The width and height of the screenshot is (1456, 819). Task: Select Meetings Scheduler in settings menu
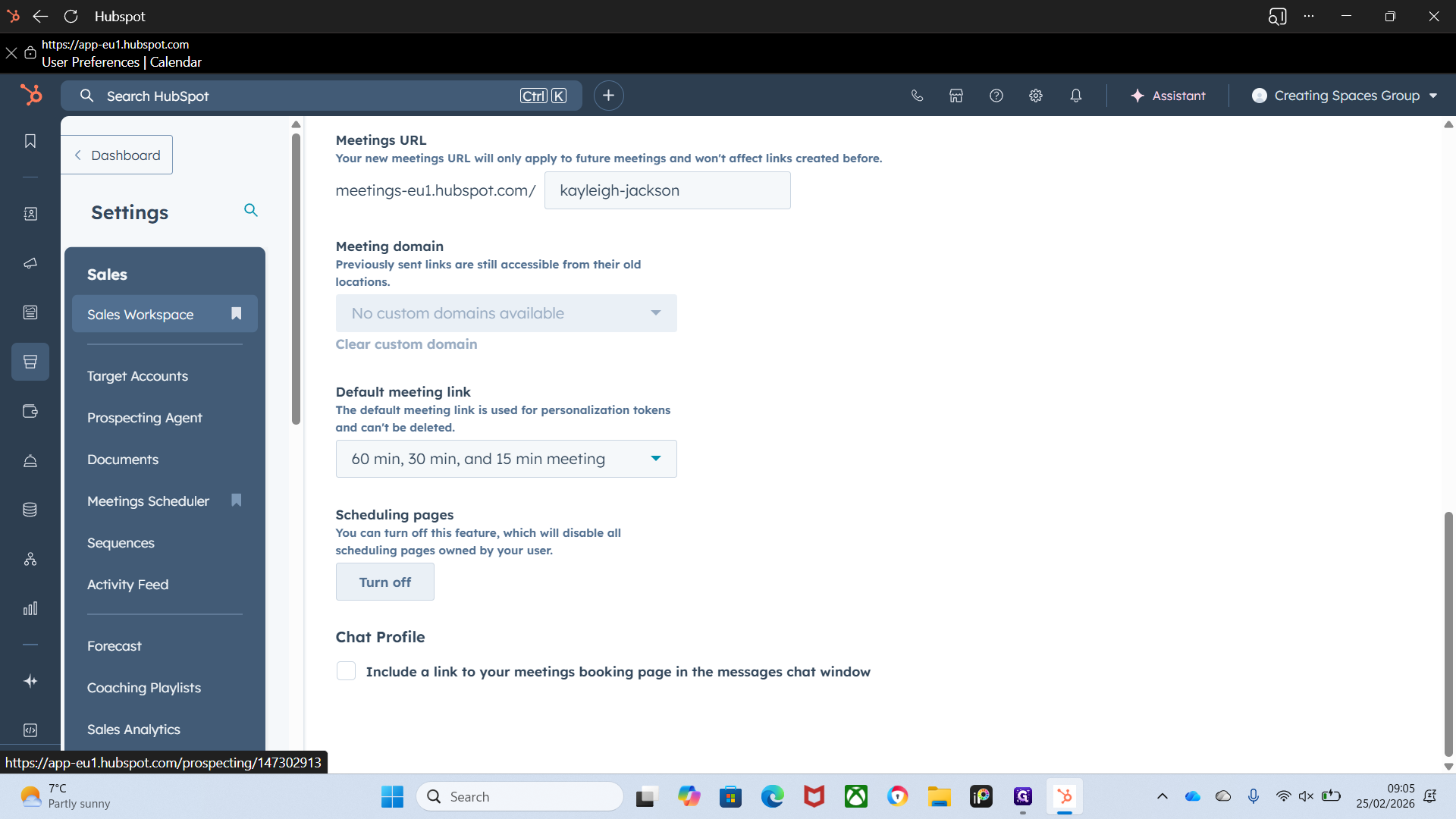pyautogui.click(x=148, y=501)
